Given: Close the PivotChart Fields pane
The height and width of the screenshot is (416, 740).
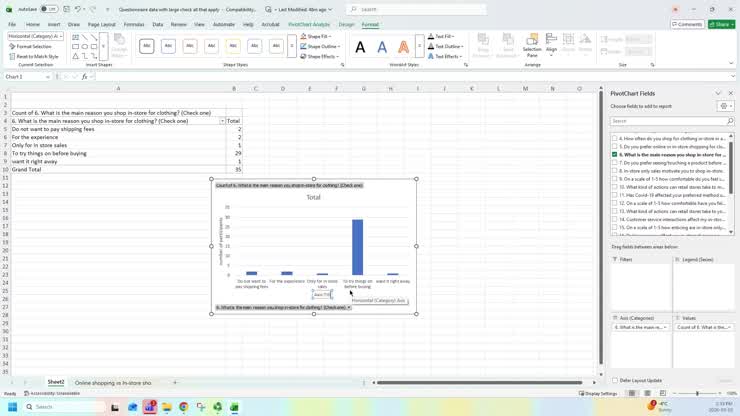Looking at the screenshot, I should (731, 93).
